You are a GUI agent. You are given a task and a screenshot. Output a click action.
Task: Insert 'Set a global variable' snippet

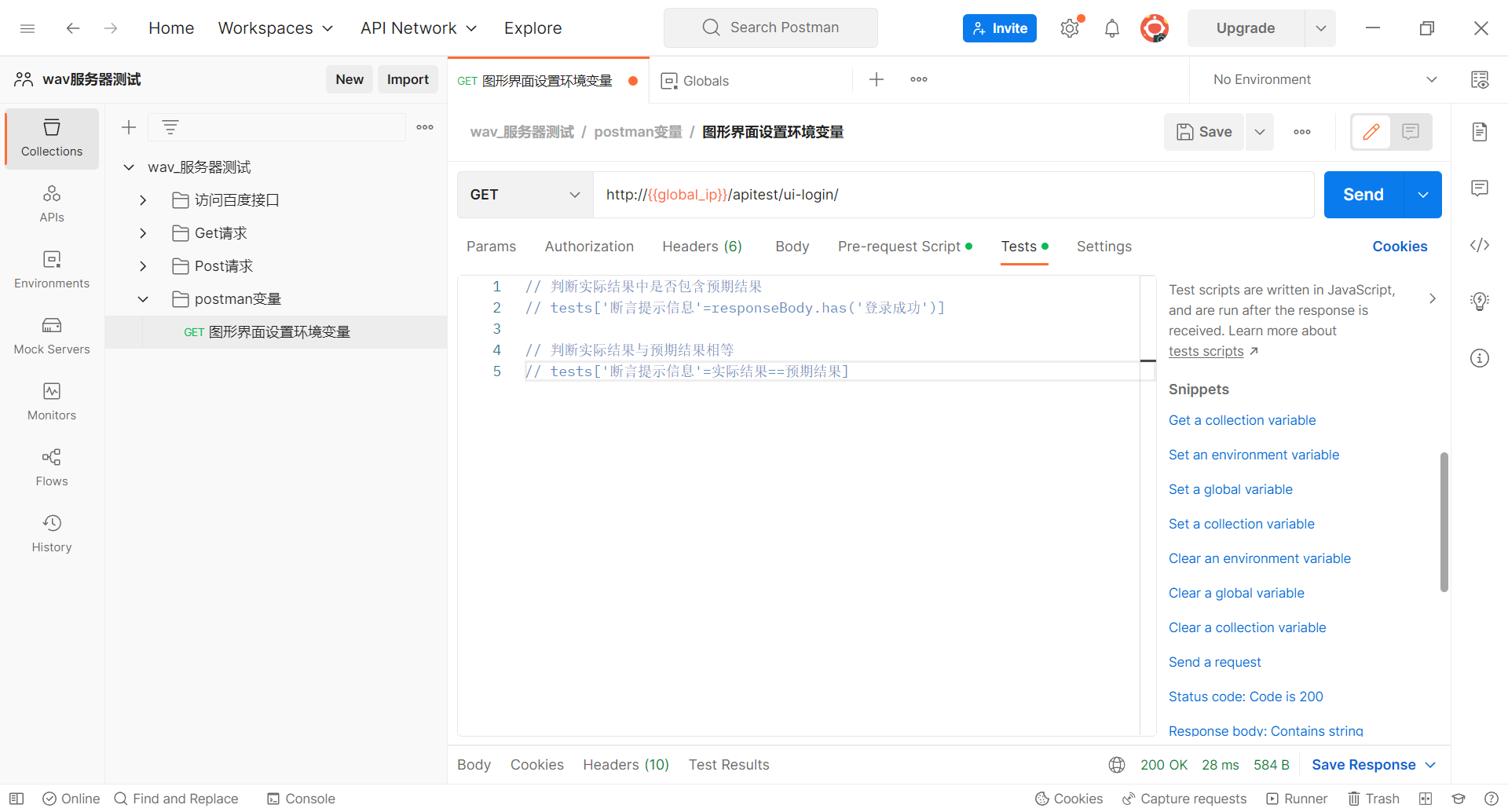(x=1230, y=489)
